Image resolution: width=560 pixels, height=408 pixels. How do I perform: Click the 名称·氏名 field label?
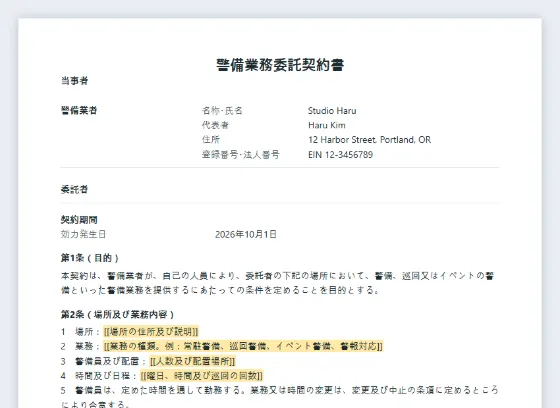tap(222, 111)
